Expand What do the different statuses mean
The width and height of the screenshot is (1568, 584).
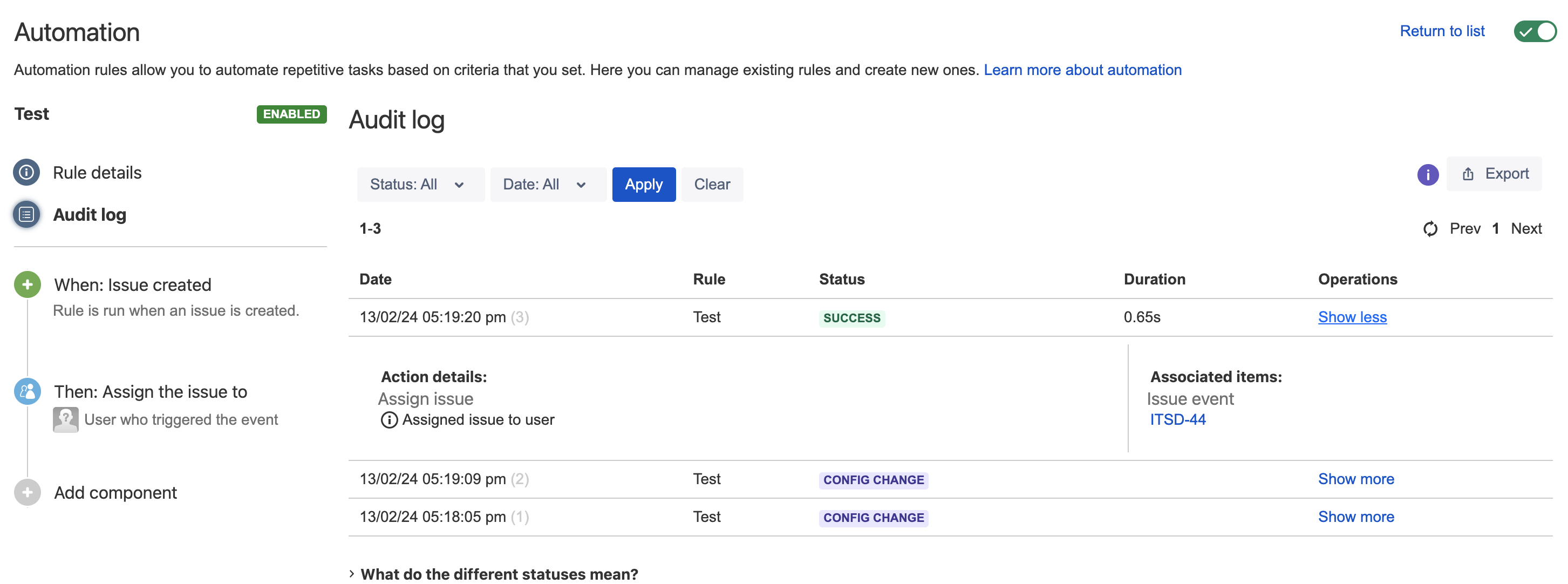[499, 574]
